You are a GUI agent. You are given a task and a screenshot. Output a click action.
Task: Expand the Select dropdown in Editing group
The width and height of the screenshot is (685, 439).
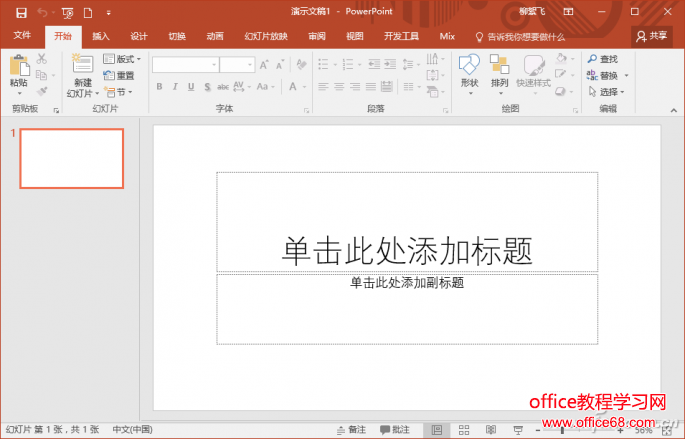pyautogui.click(x=608, y=92)
